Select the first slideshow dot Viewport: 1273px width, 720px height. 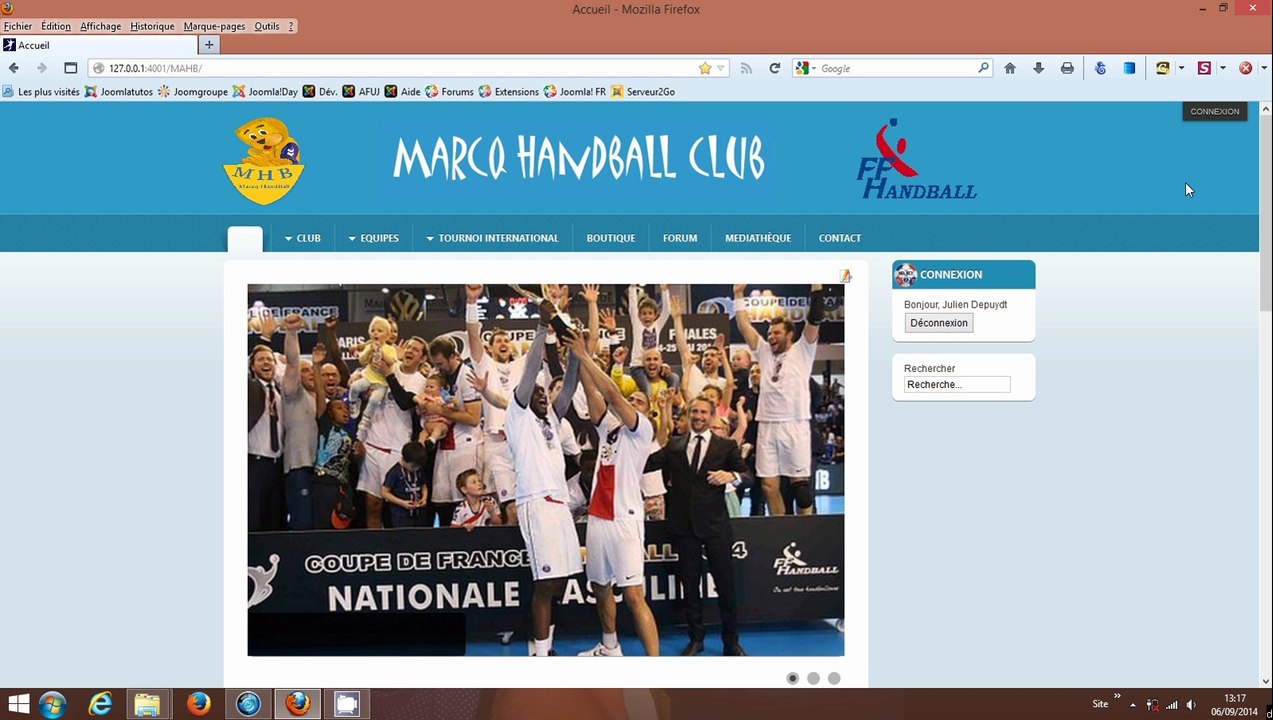pyautogui.click(x=792, y=678)
